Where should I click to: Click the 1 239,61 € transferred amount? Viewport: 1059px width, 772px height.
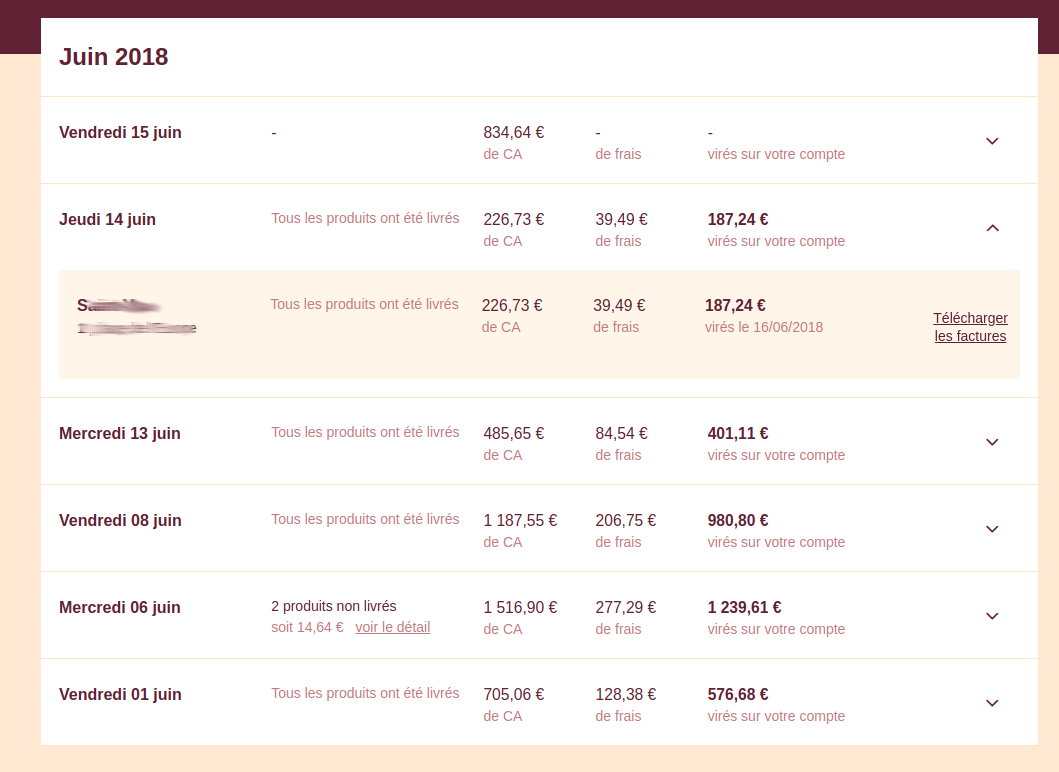(744, 608)
